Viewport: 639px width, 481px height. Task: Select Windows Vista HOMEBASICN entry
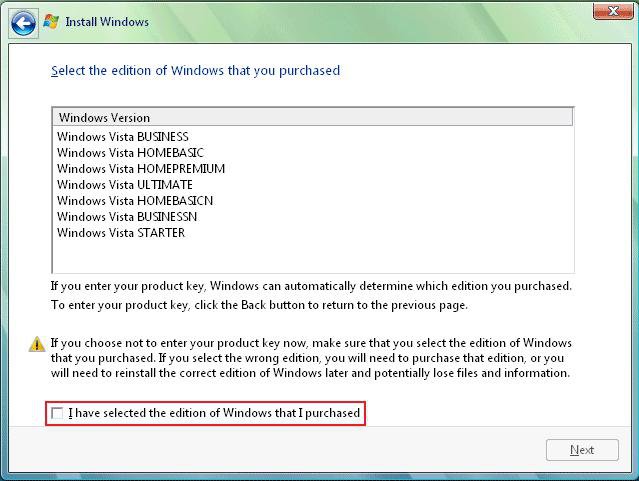click(x=135, y=201)
